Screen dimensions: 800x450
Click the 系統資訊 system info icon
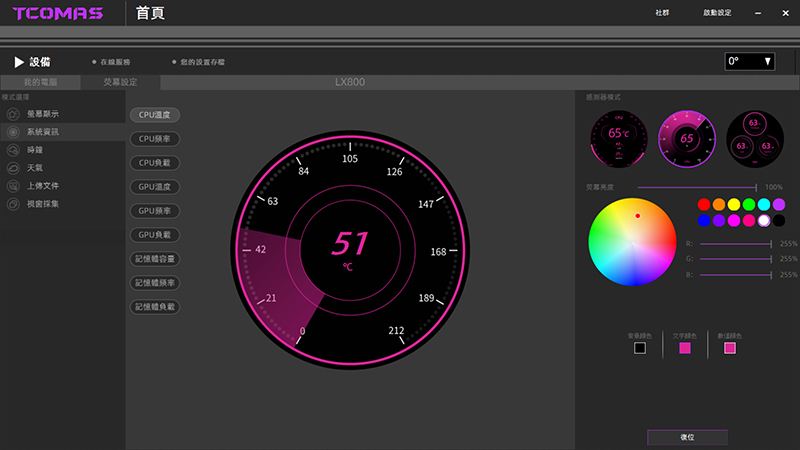coord(13,132)
